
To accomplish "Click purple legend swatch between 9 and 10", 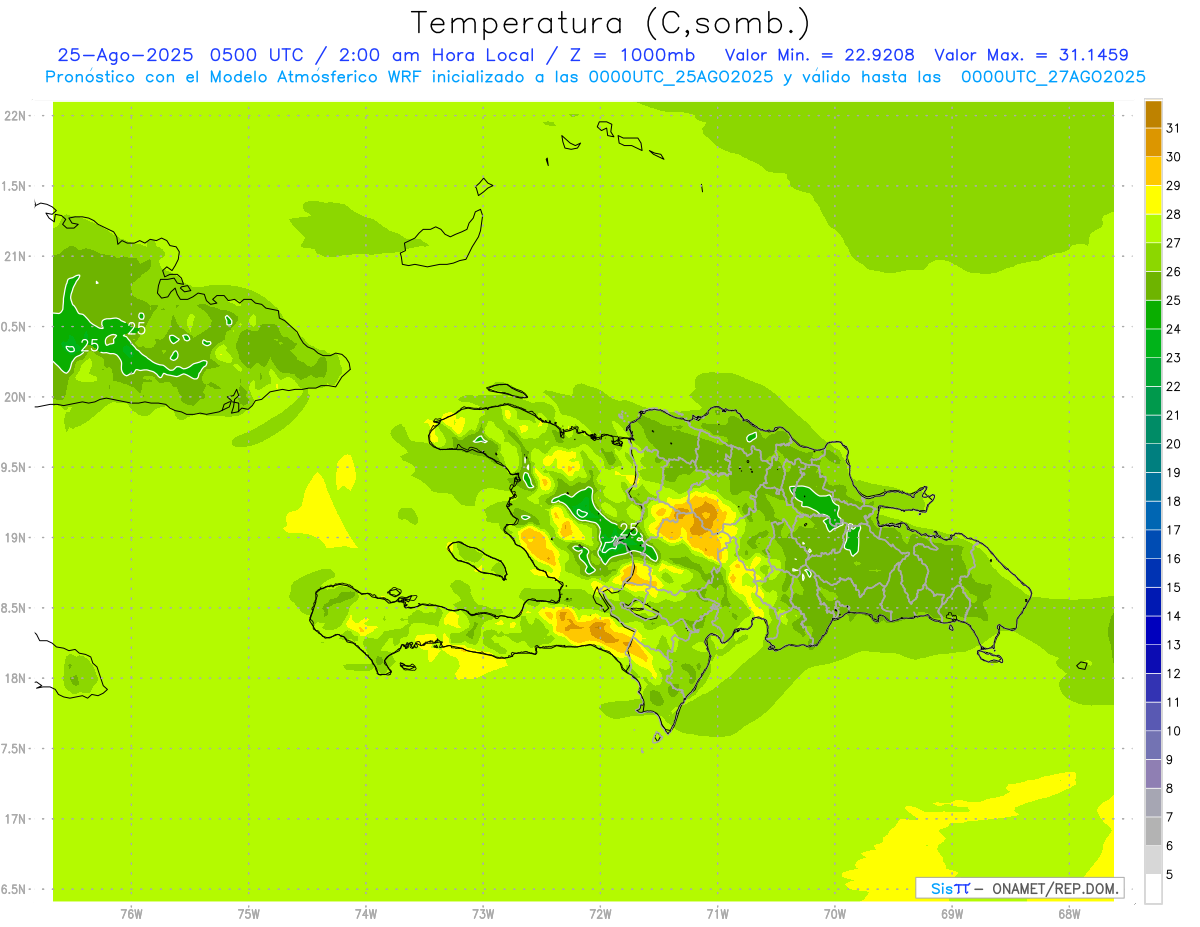I will [1153, 745].
